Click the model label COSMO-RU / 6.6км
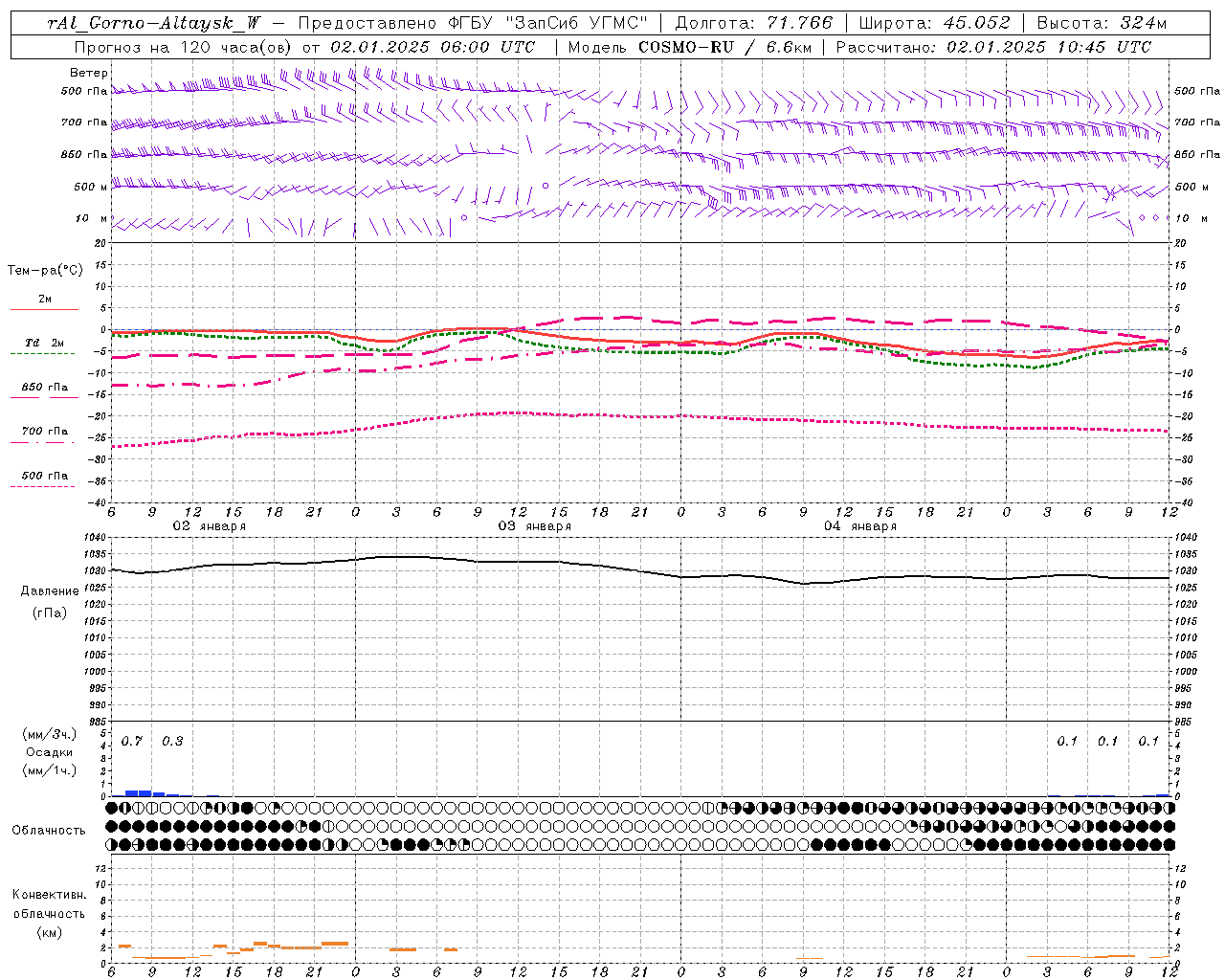Screen dimensions: 1225x980 (x=724, y=47)
